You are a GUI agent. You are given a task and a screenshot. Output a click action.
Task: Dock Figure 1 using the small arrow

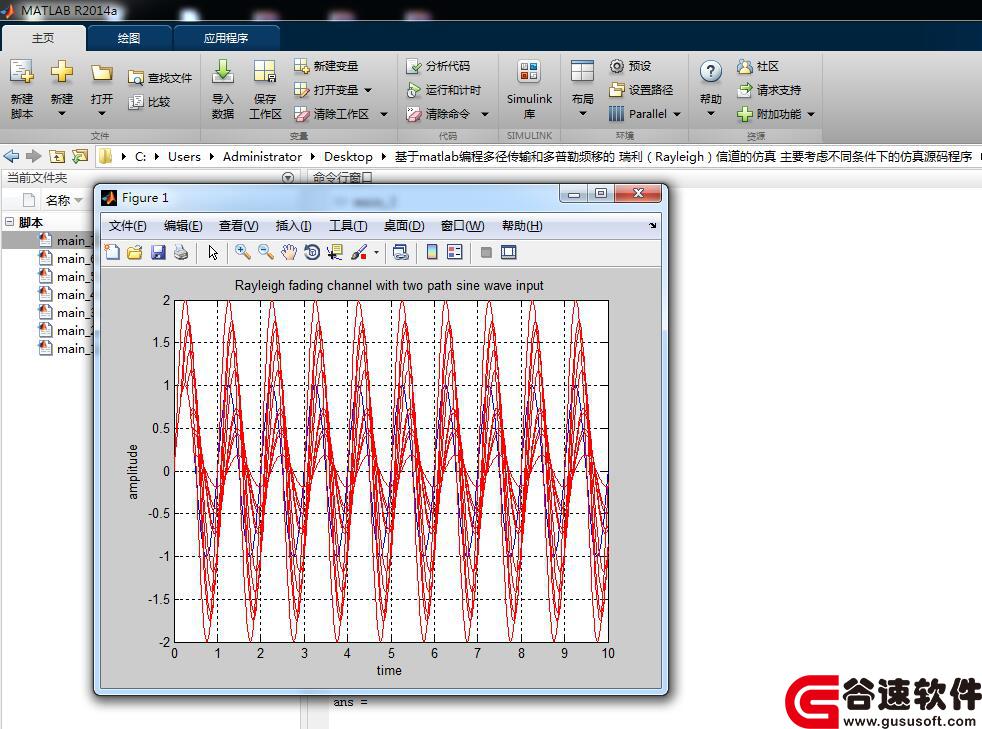coord(653,225)
